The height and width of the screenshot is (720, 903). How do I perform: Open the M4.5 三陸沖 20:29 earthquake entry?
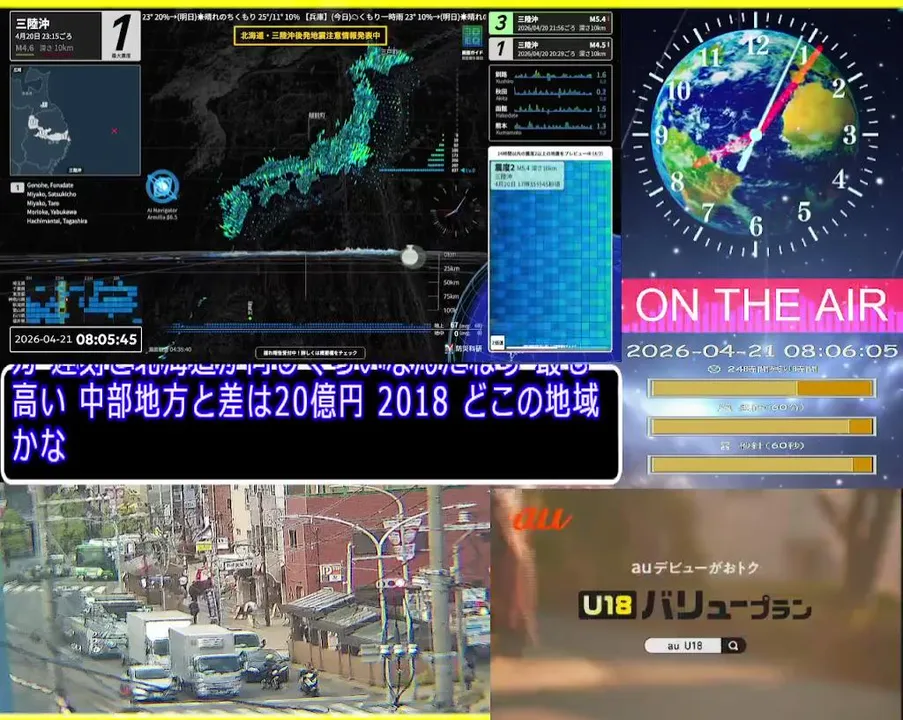[551, 49]
